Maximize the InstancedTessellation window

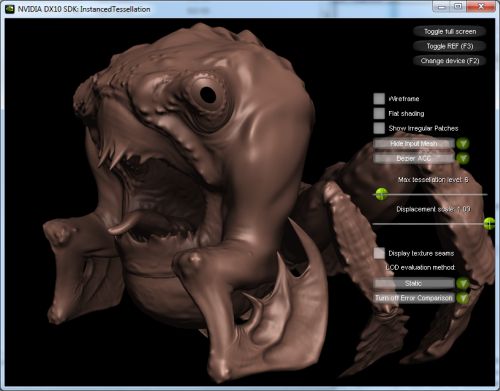459,6
